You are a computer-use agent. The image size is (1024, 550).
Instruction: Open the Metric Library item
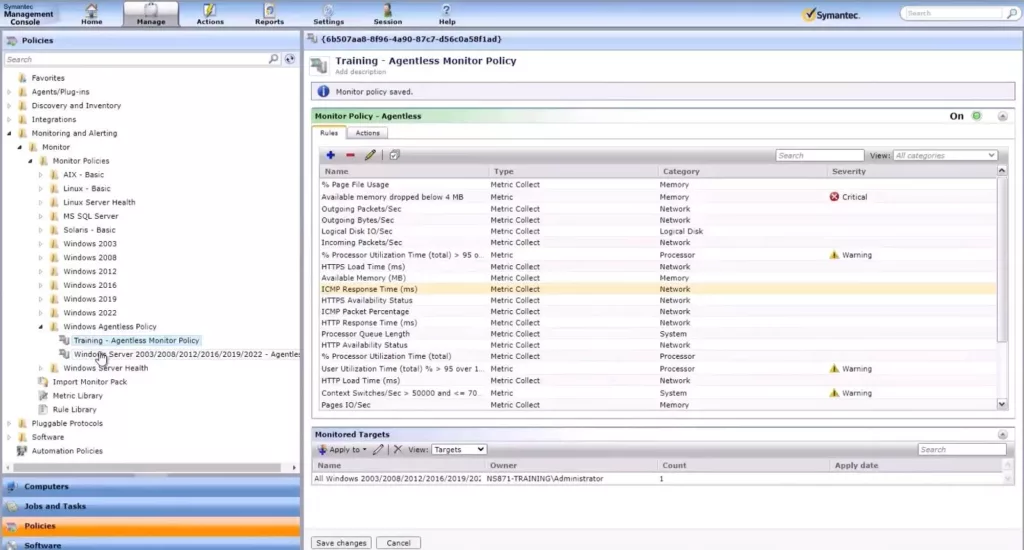pyautogui.click(x=77, y=395)
